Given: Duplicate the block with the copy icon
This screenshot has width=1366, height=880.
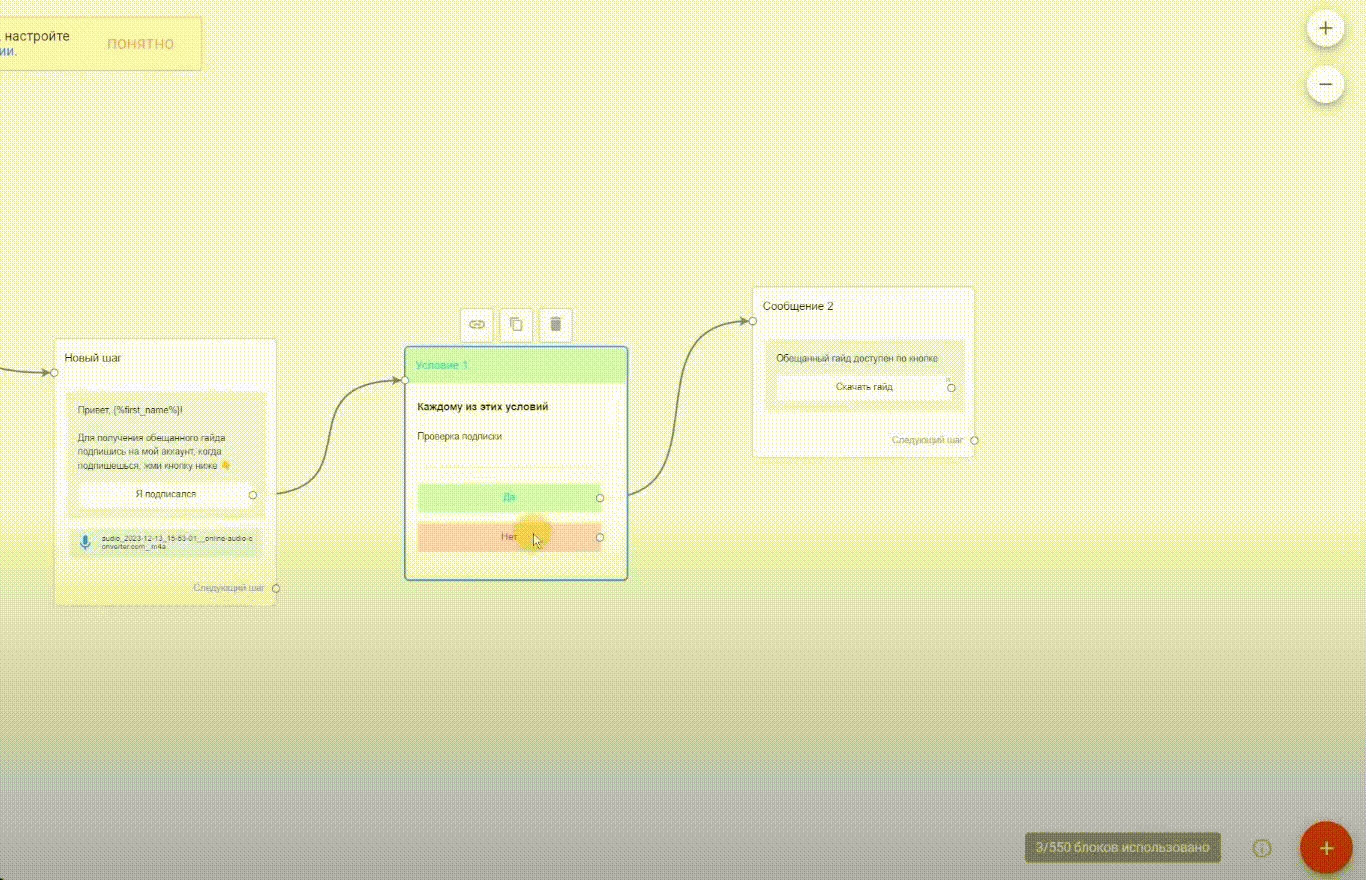Looking at the screenshot, I should pos(516,324).
